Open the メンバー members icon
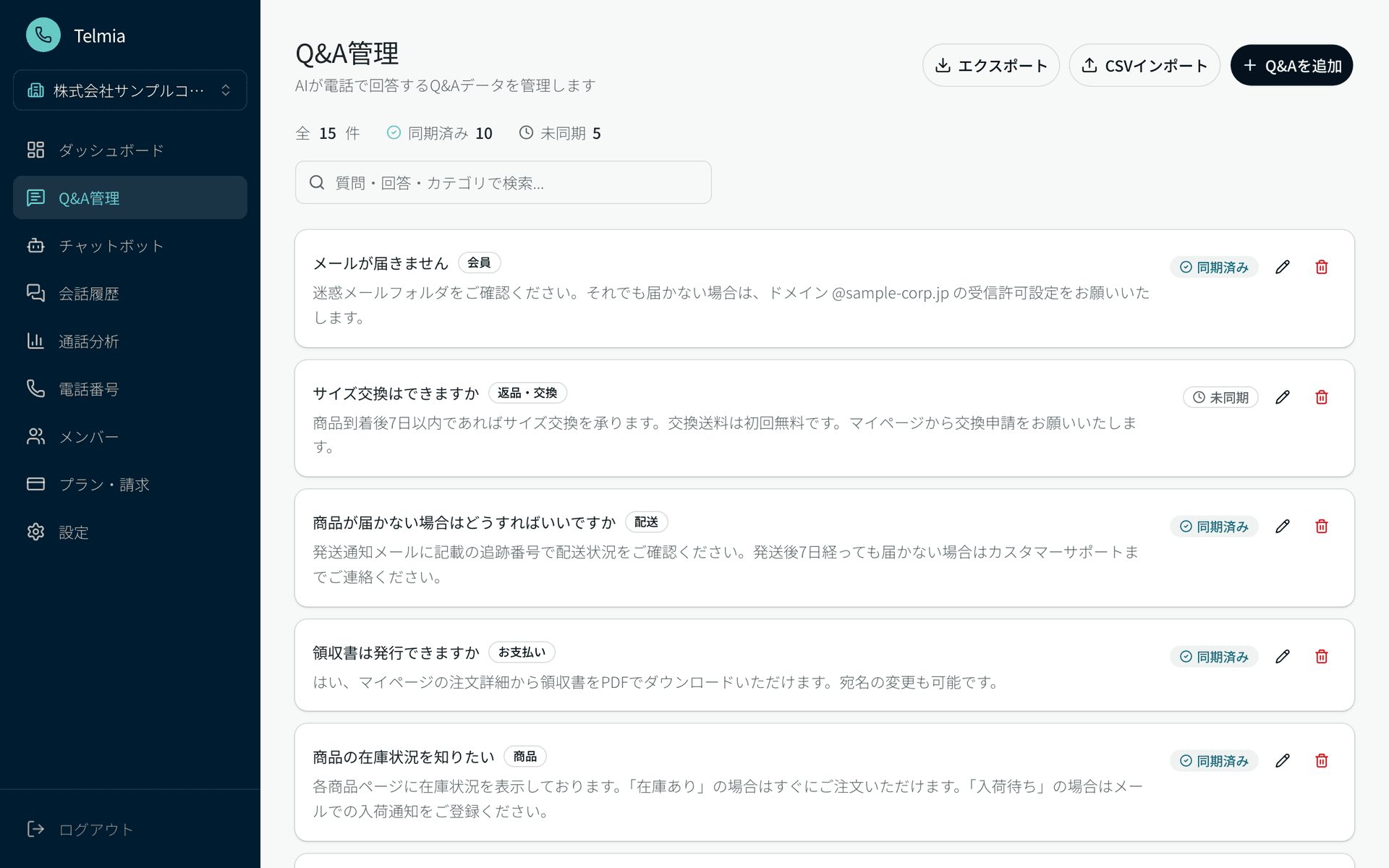 36,436
